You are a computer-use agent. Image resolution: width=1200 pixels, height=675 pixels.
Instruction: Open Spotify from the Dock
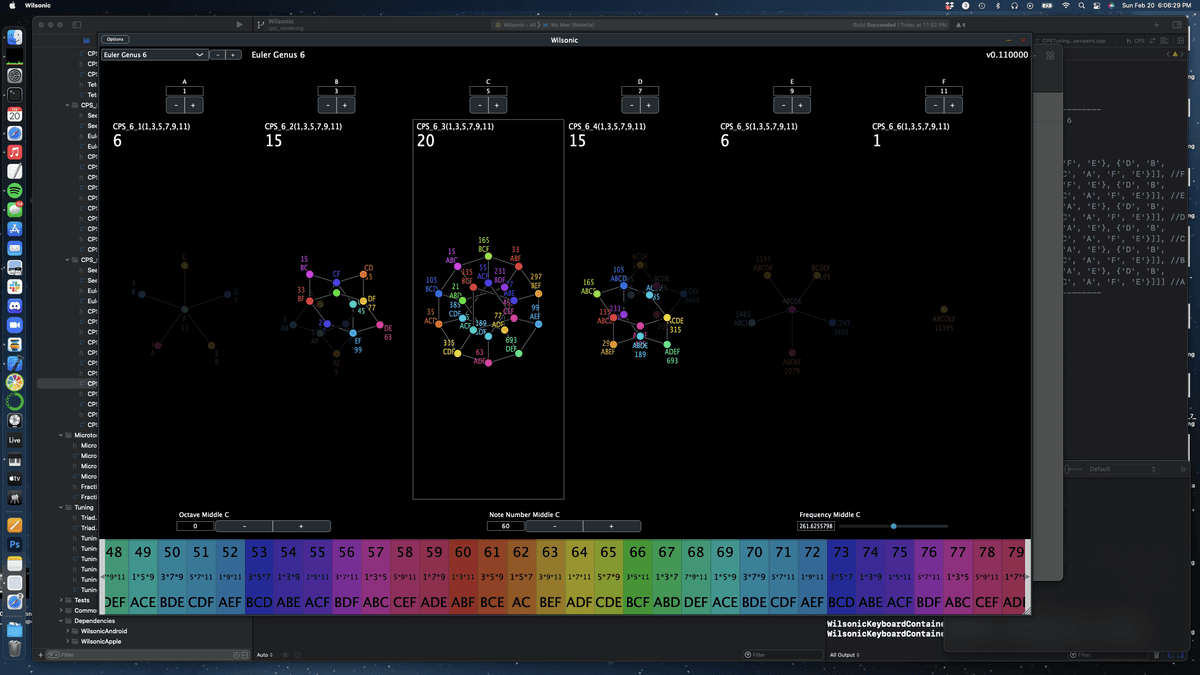15,190
